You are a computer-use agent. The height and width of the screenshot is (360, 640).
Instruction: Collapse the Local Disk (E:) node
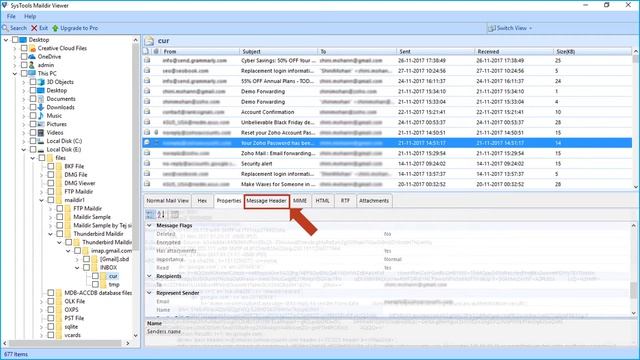click(x=24, y=150)
